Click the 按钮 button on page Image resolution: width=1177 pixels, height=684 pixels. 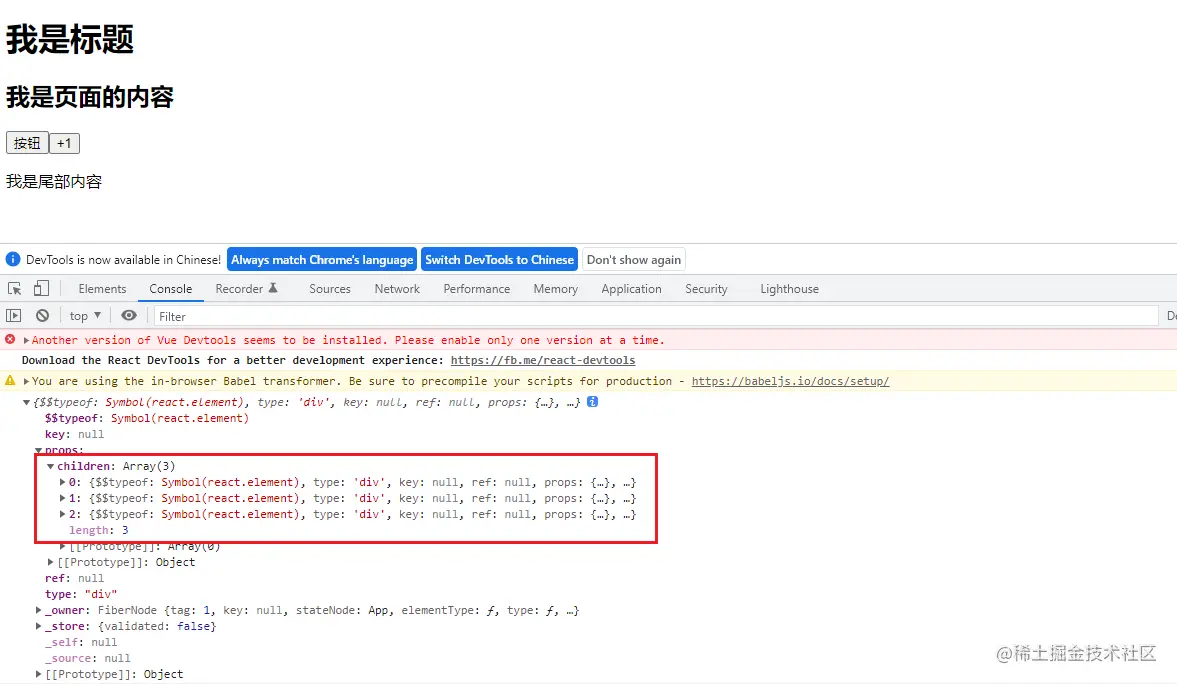click(27, 143)
